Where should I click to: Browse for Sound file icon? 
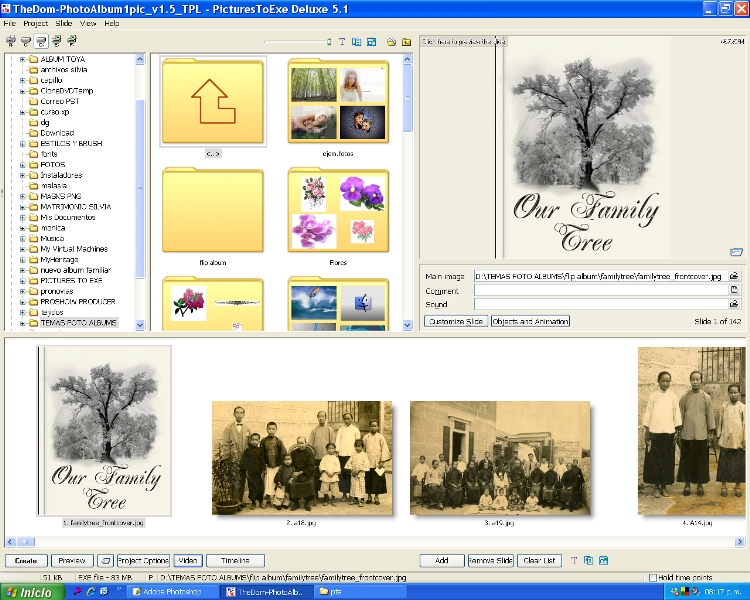click(733, 303)
